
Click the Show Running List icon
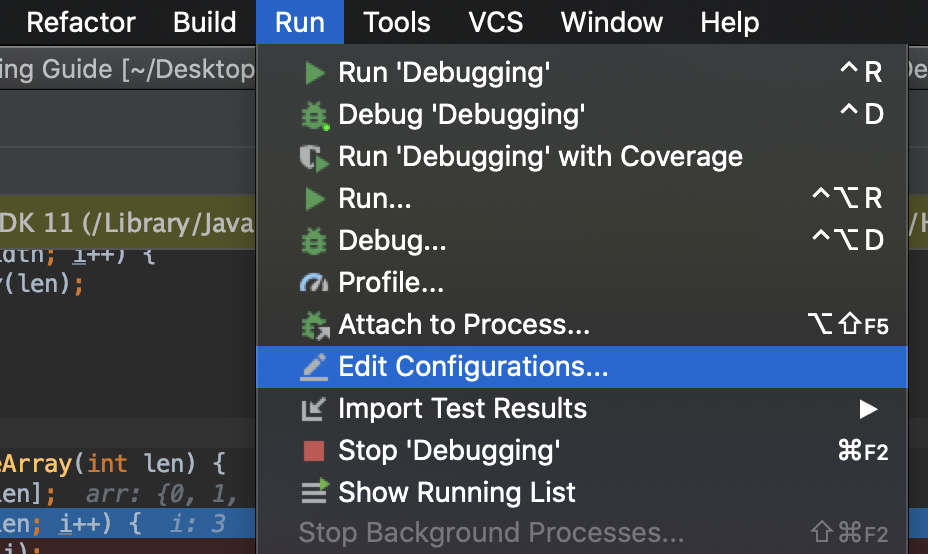(314, 493)
